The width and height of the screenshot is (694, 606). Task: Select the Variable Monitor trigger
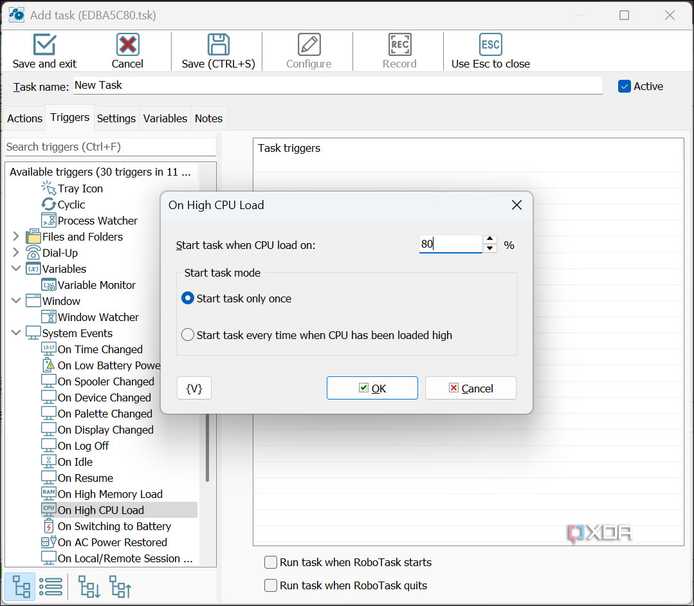pyautogui.click(x=89, y=285)
